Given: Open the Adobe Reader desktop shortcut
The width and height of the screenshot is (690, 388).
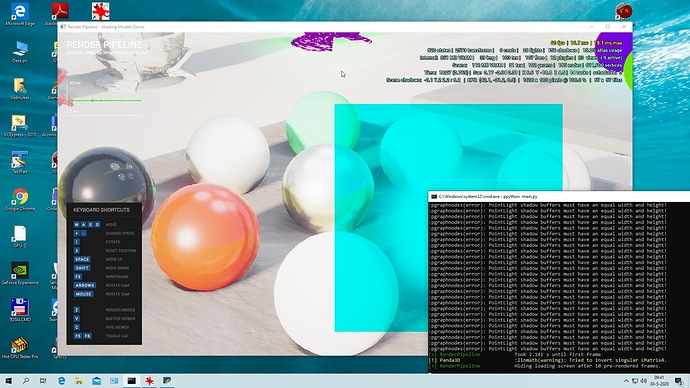Looking at the screenshot, I should tap(59, 14).
